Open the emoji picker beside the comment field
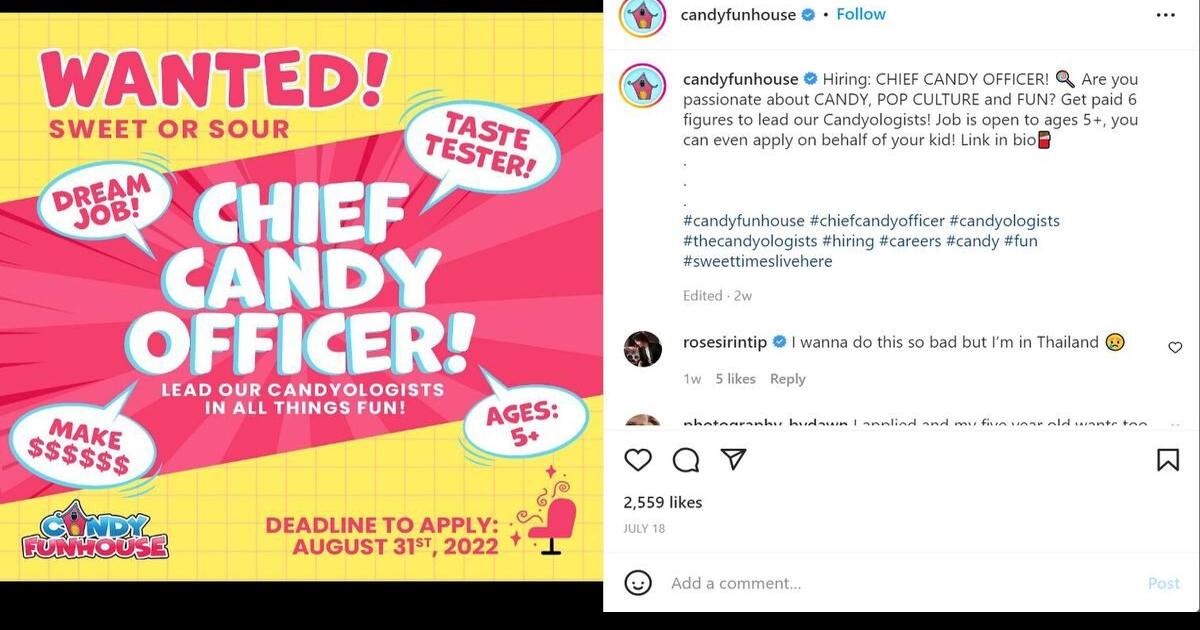The width and height of the screenshot is (1200, 630). click(637, 583)
